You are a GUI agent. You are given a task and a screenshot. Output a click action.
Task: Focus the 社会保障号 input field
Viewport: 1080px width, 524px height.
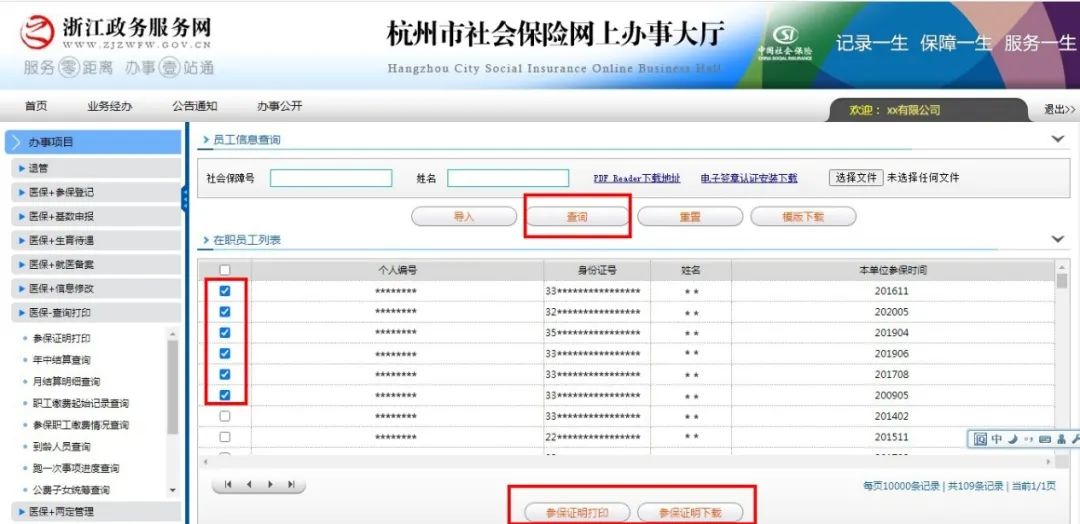tap(331, 178)
